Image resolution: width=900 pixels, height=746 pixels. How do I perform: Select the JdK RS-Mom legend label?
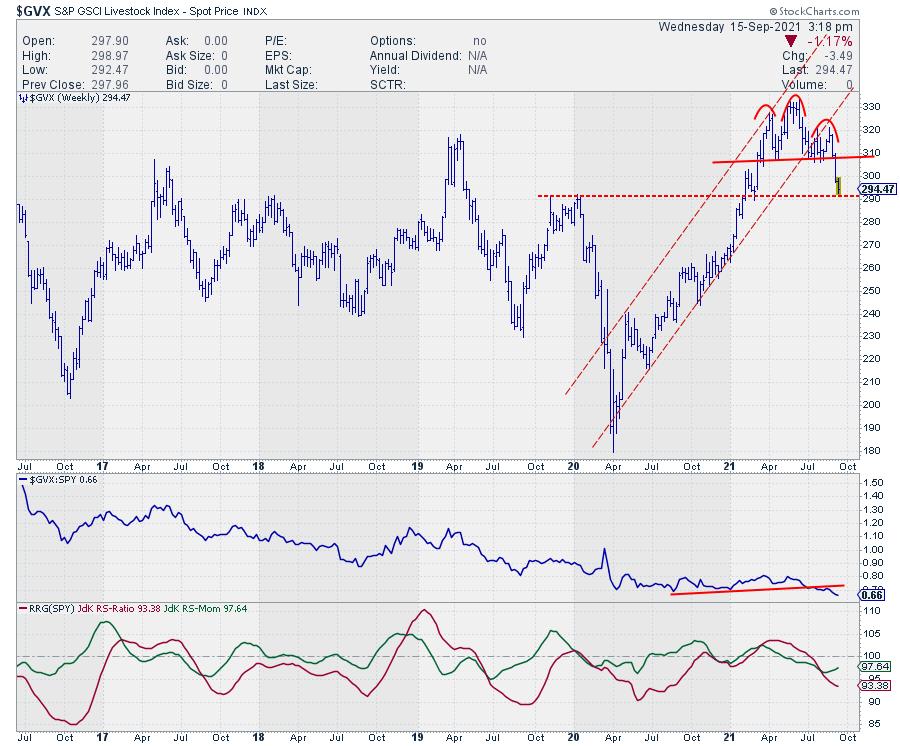(190, 607)
